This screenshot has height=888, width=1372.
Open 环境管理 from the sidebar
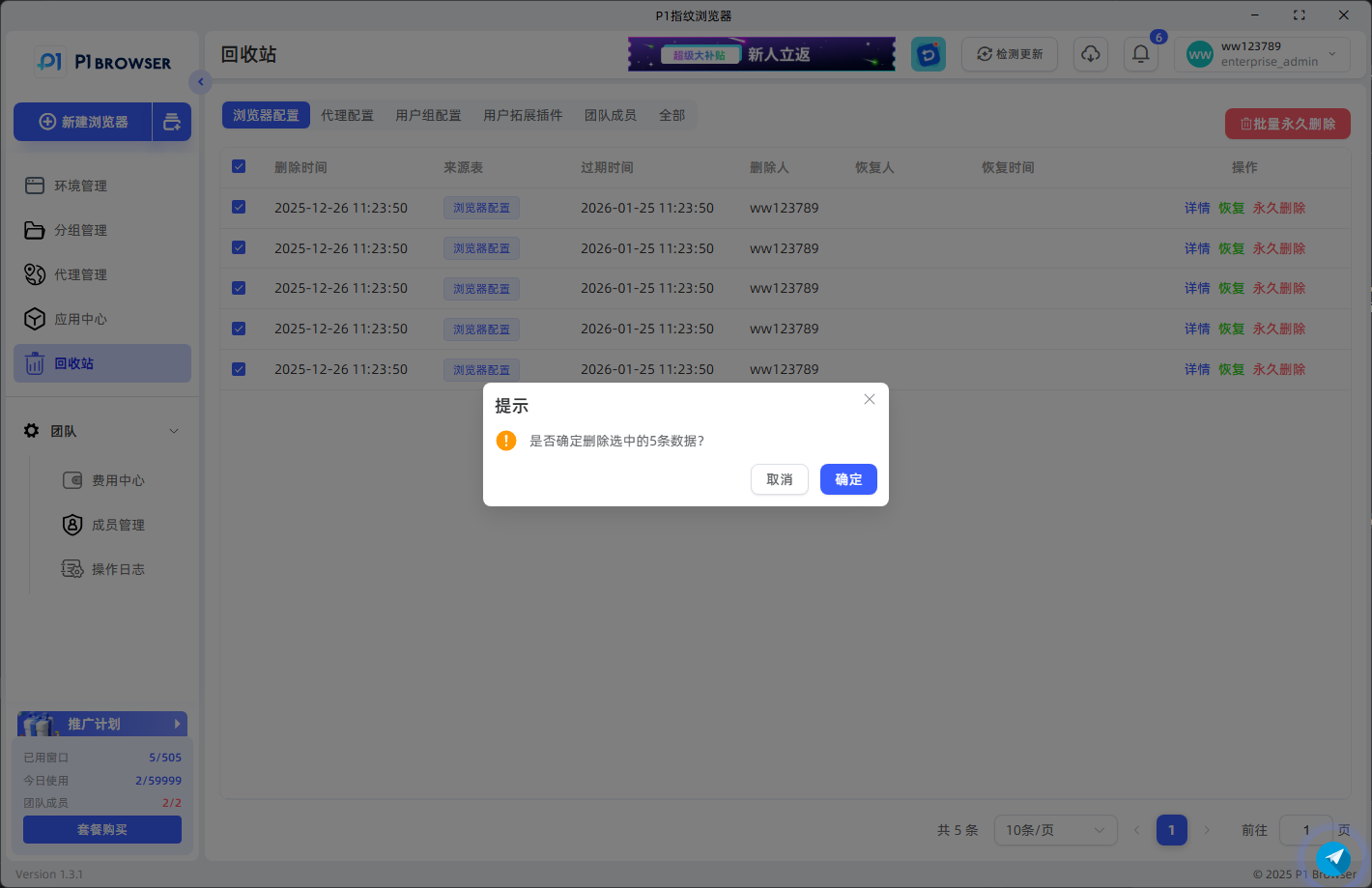coord(80,186)
